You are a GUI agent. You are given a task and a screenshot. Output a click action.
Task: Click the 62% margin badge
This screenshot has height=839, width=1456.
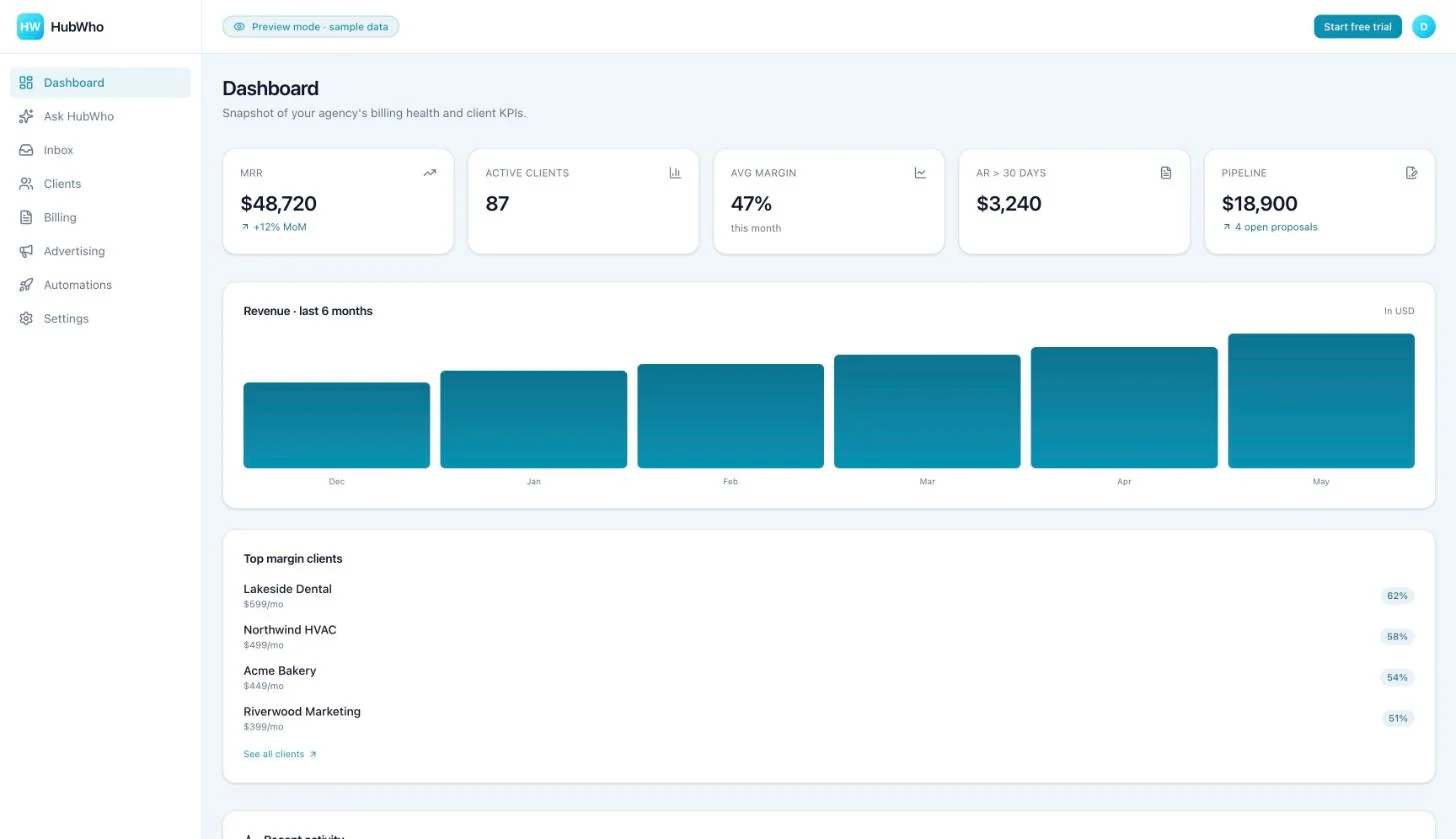point(1397,596)
